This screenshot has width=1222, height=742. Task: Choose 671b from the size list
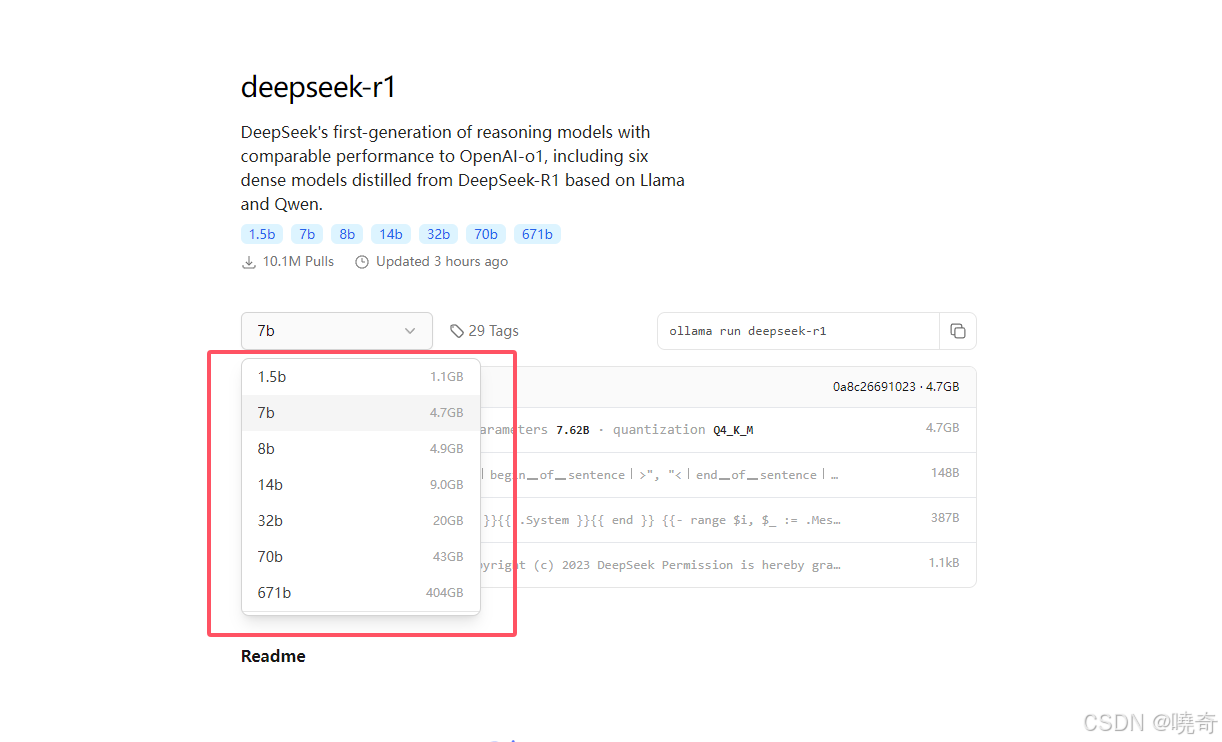(x=361, y=593)
